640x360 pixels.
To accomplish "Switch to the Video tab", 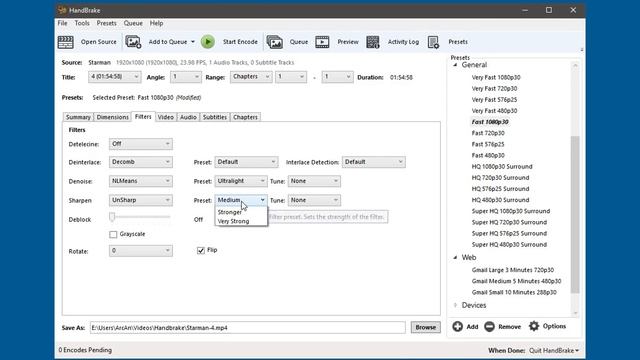I will [x=166, y=117].
